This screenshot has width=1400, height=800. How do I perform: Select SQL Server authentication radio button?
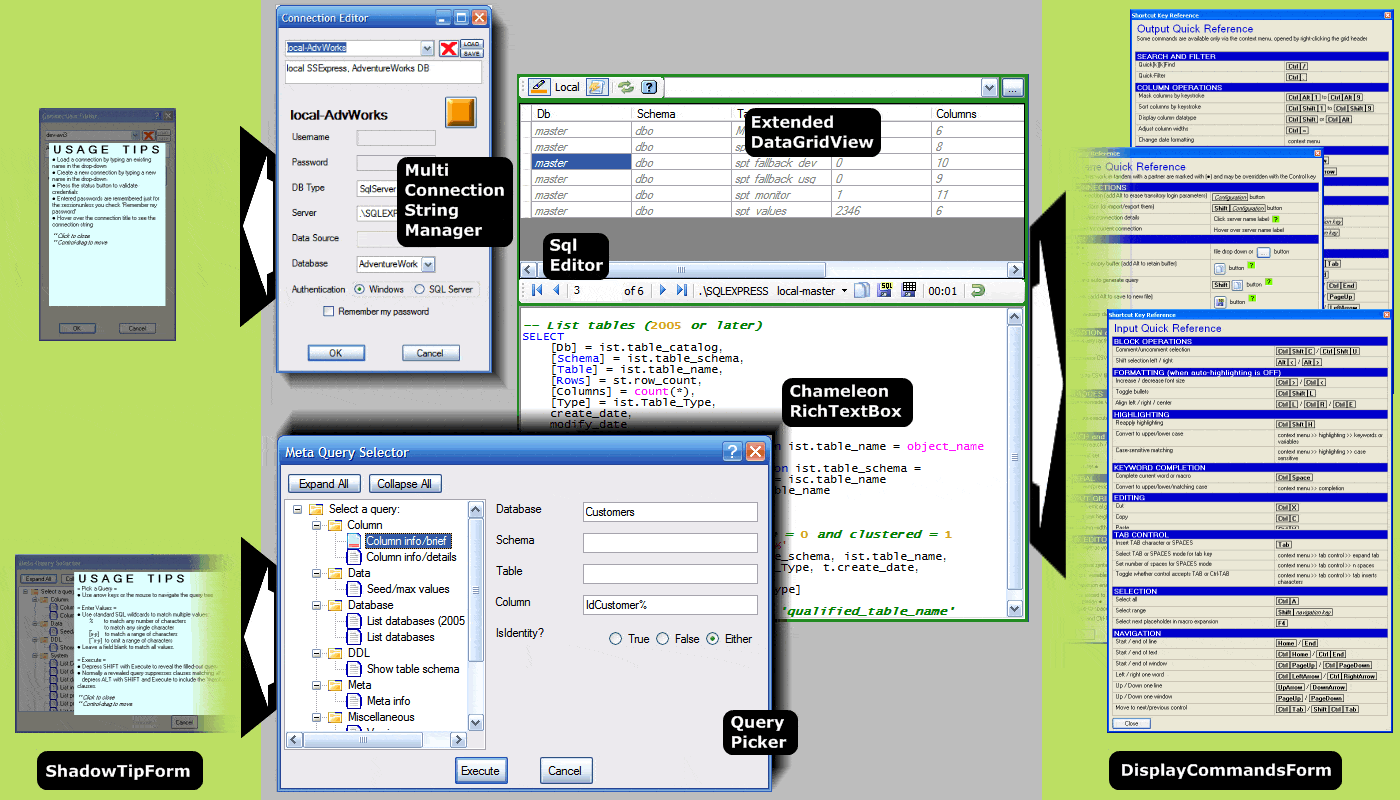click(420, 289)
